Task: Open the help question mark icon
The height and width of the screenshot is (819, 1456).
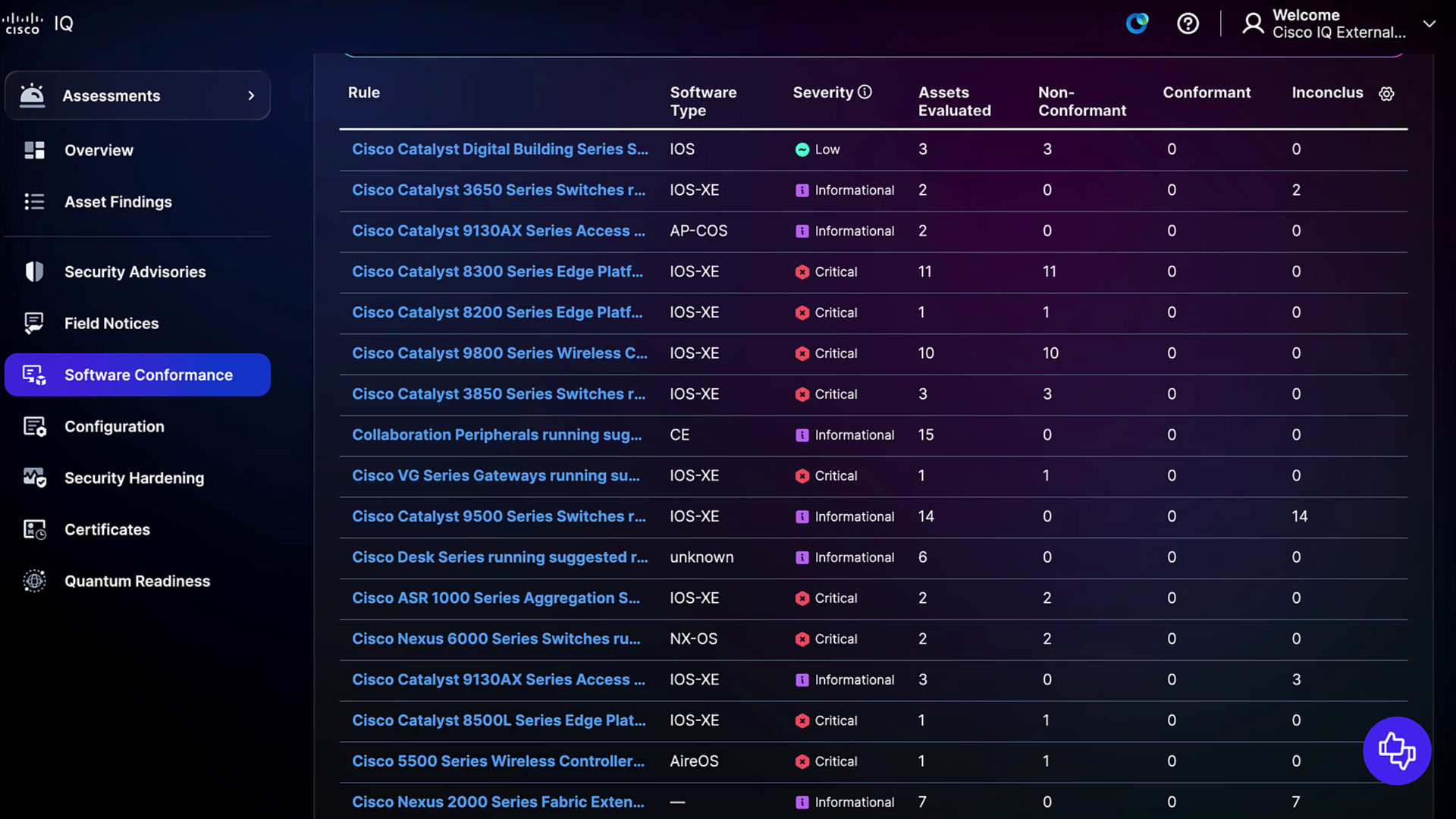Action: (1188, 24)
